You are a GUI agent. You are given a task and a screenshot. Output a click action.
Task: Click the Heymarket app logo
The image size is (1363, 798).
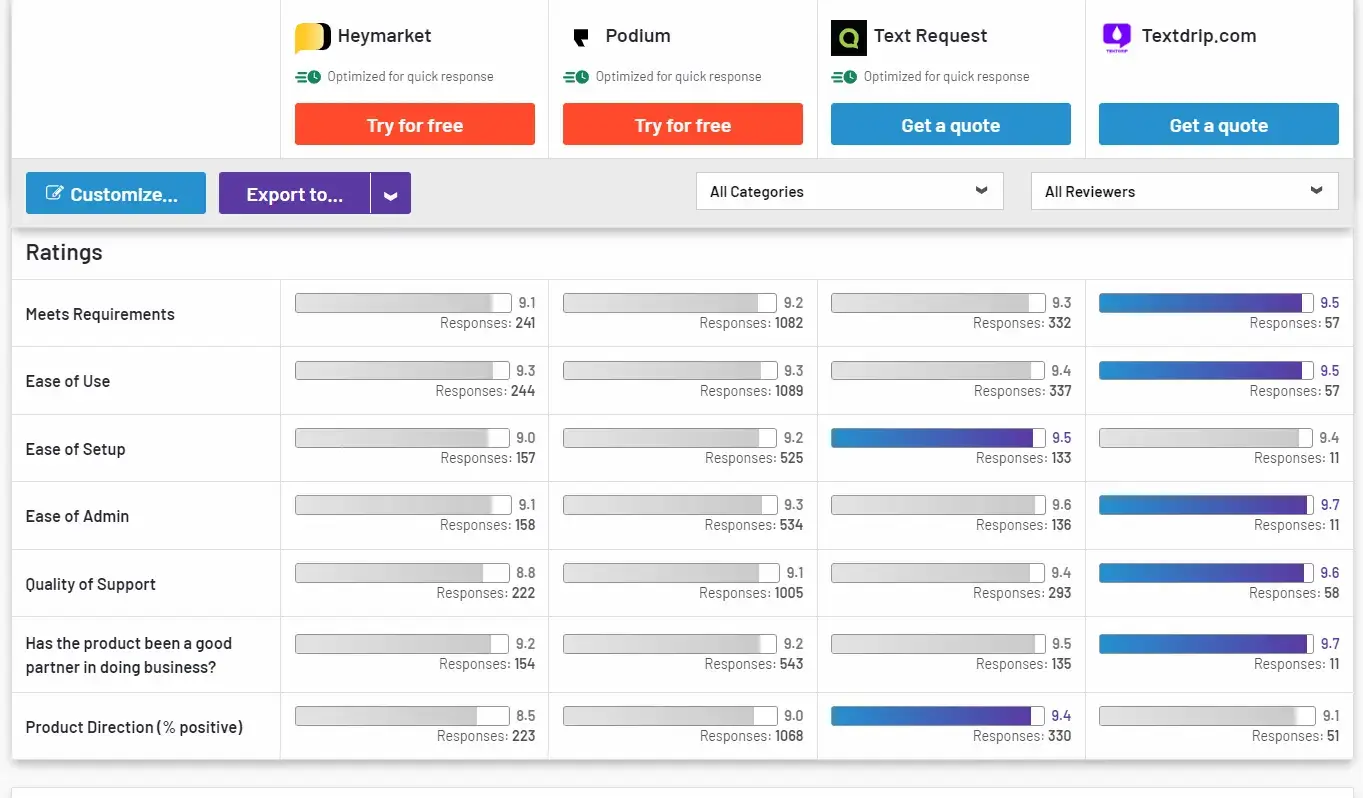[312, 36]
